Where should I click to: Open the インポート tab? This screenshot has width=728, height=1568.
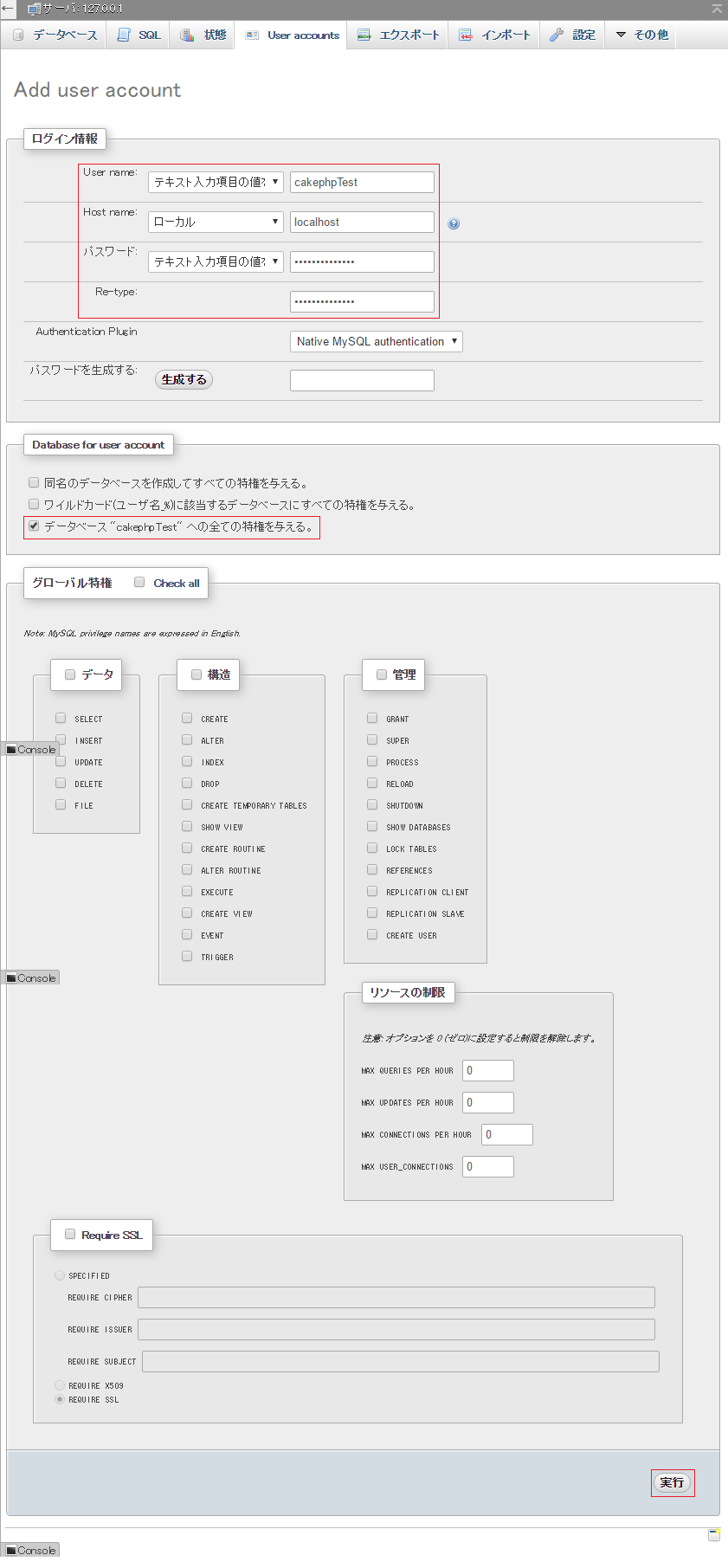pyautogui.click(x=494, y=35)
